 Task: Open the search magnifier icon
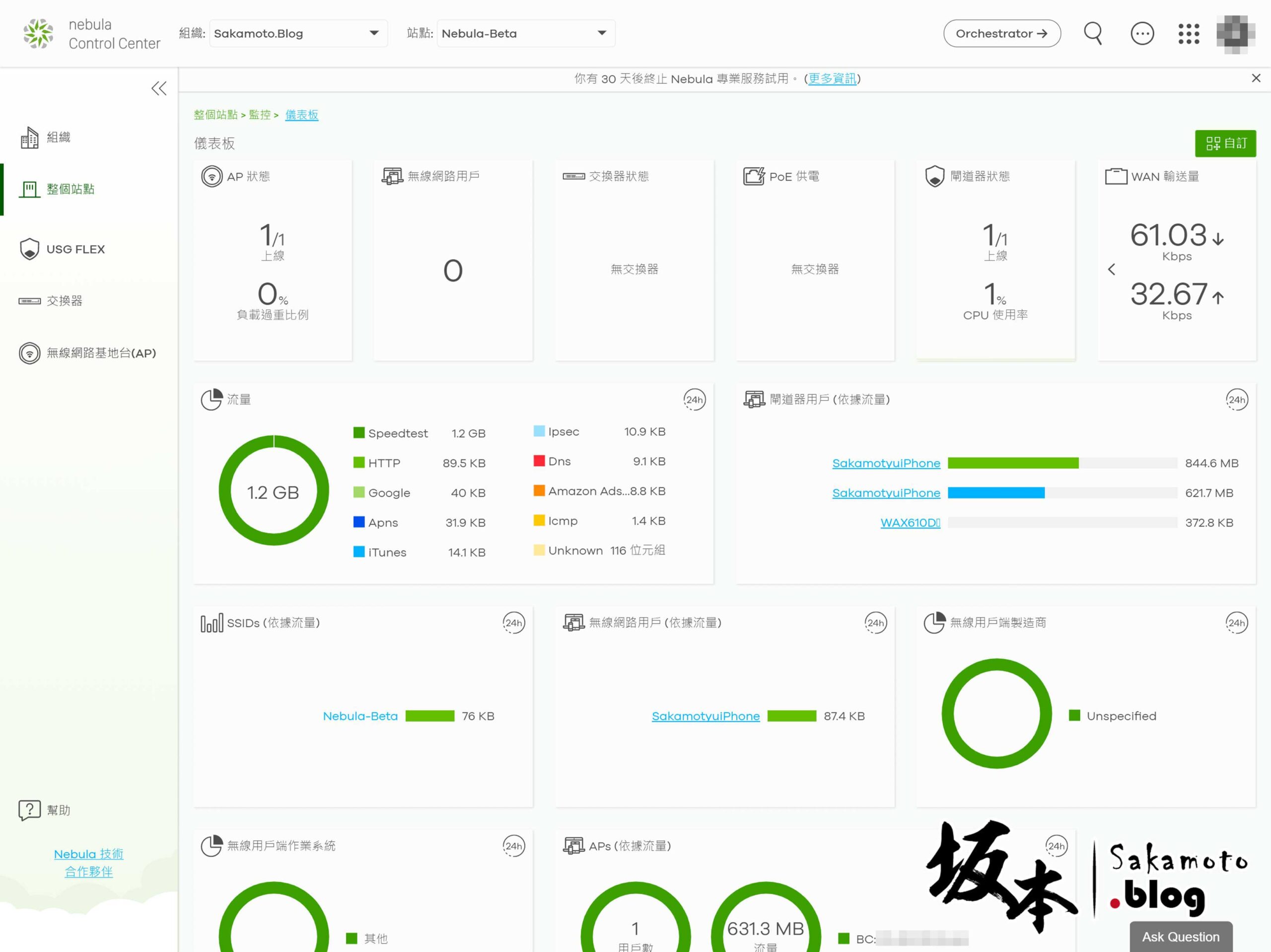1093,33
